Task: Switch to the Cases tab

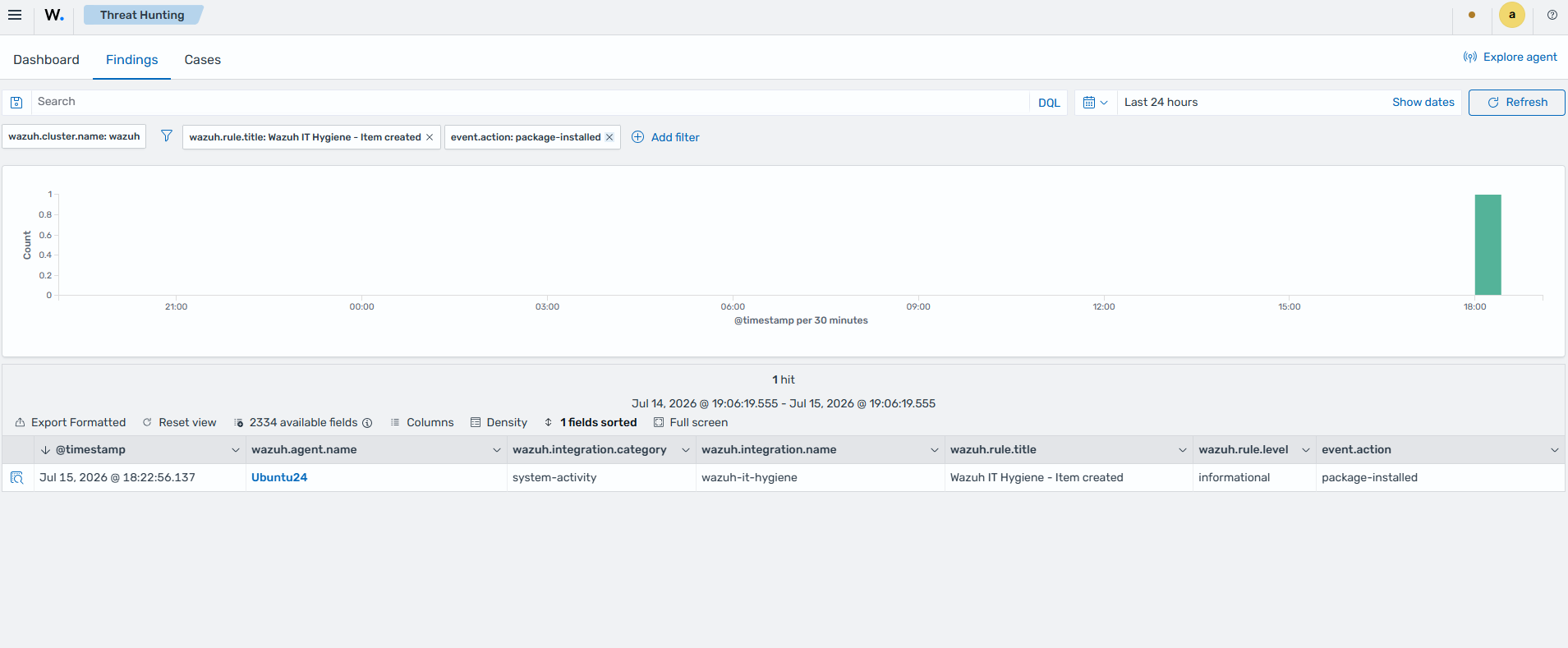Action: click(x=202, y=59)
